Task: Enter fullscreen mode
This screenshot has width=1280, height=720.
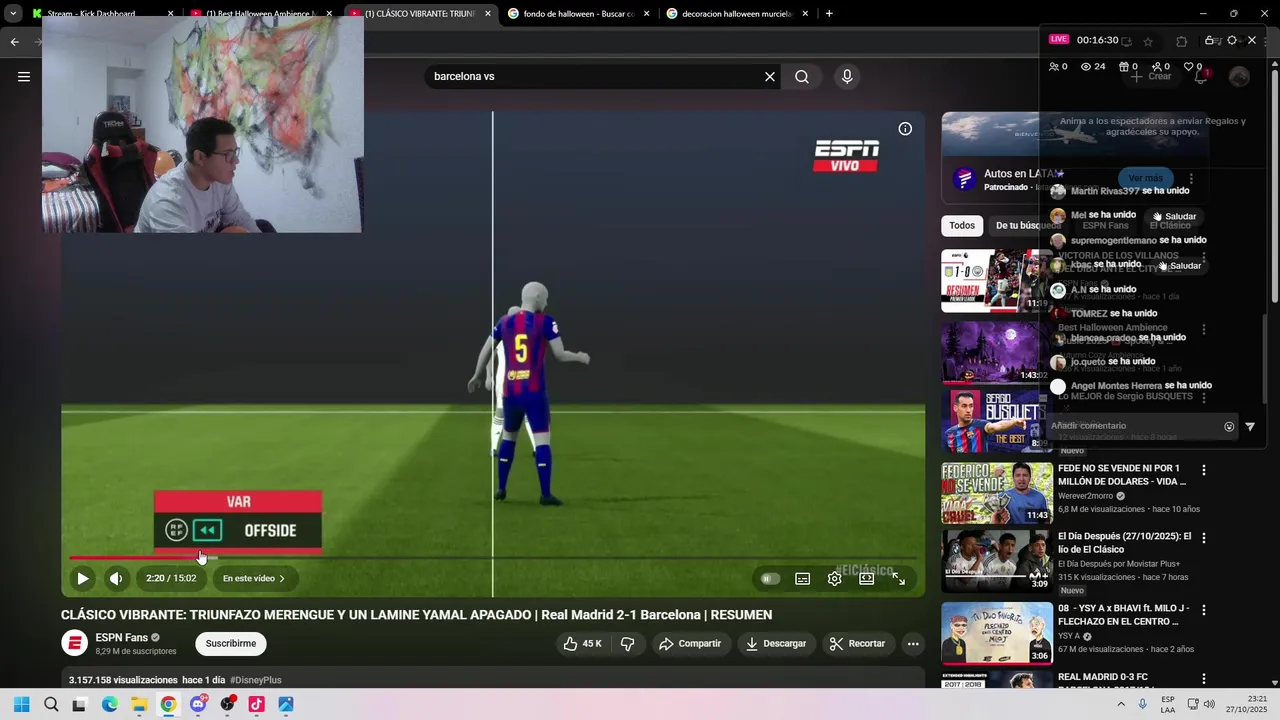Action: pyautogui.click(x=898, y=578)
